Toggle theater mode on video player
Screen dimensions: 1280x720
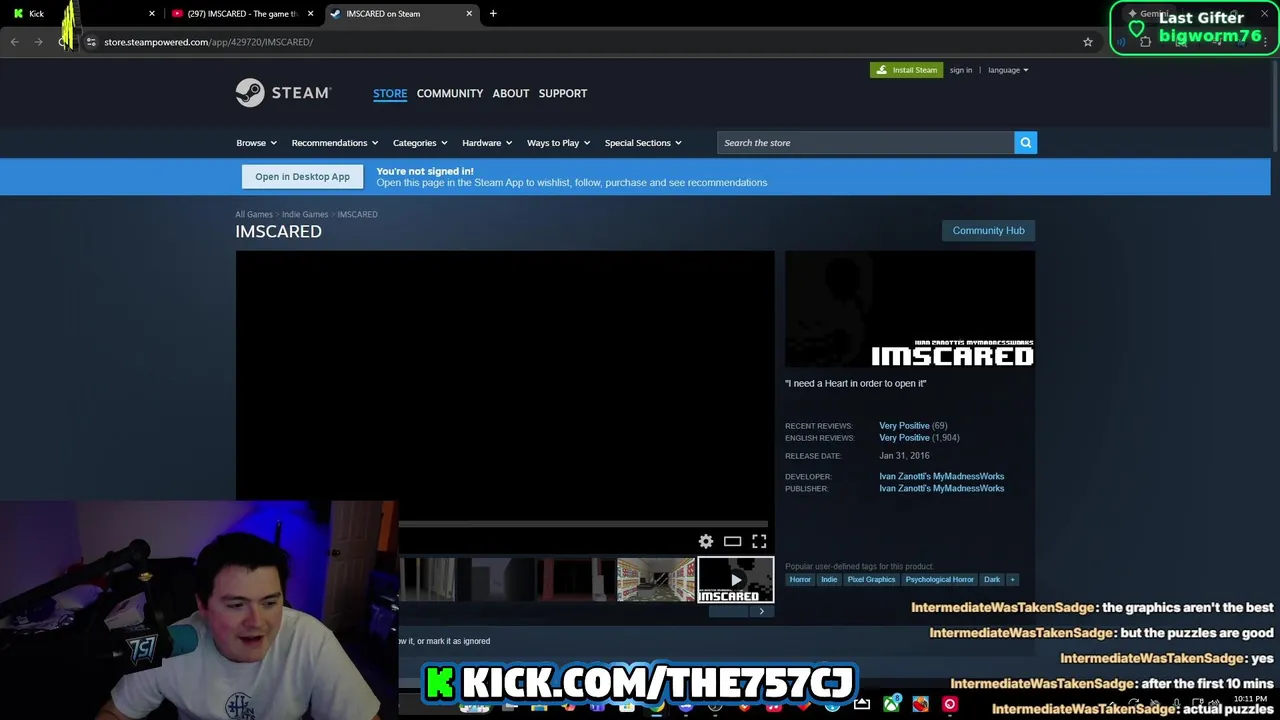pos(733,541)
